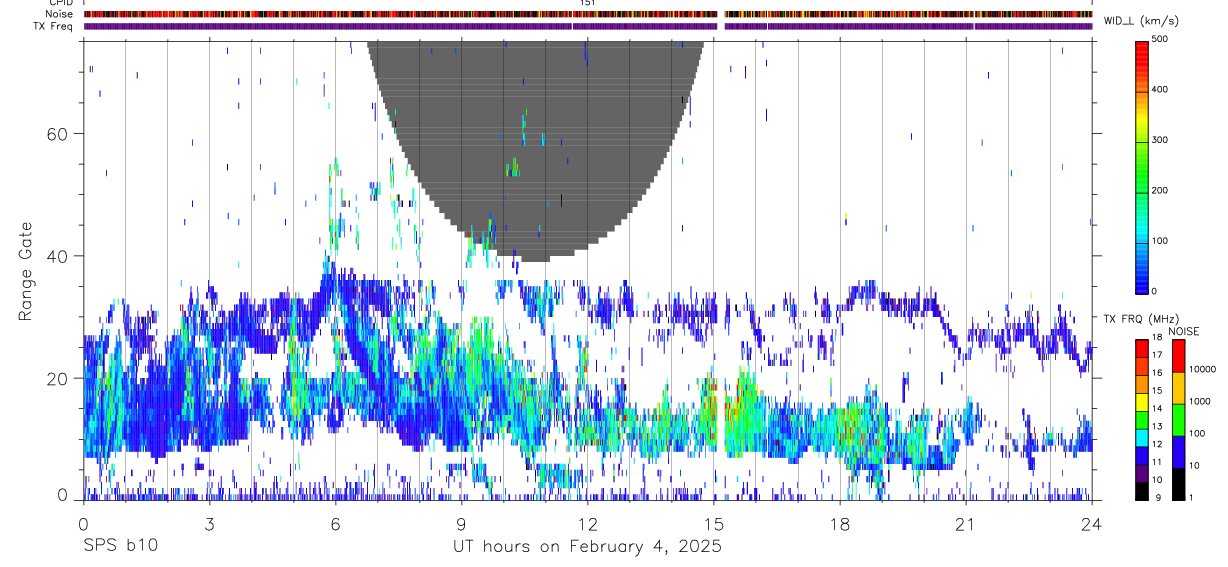
Task: Click the x-axis tick label '6'
Action: [335, 523]
